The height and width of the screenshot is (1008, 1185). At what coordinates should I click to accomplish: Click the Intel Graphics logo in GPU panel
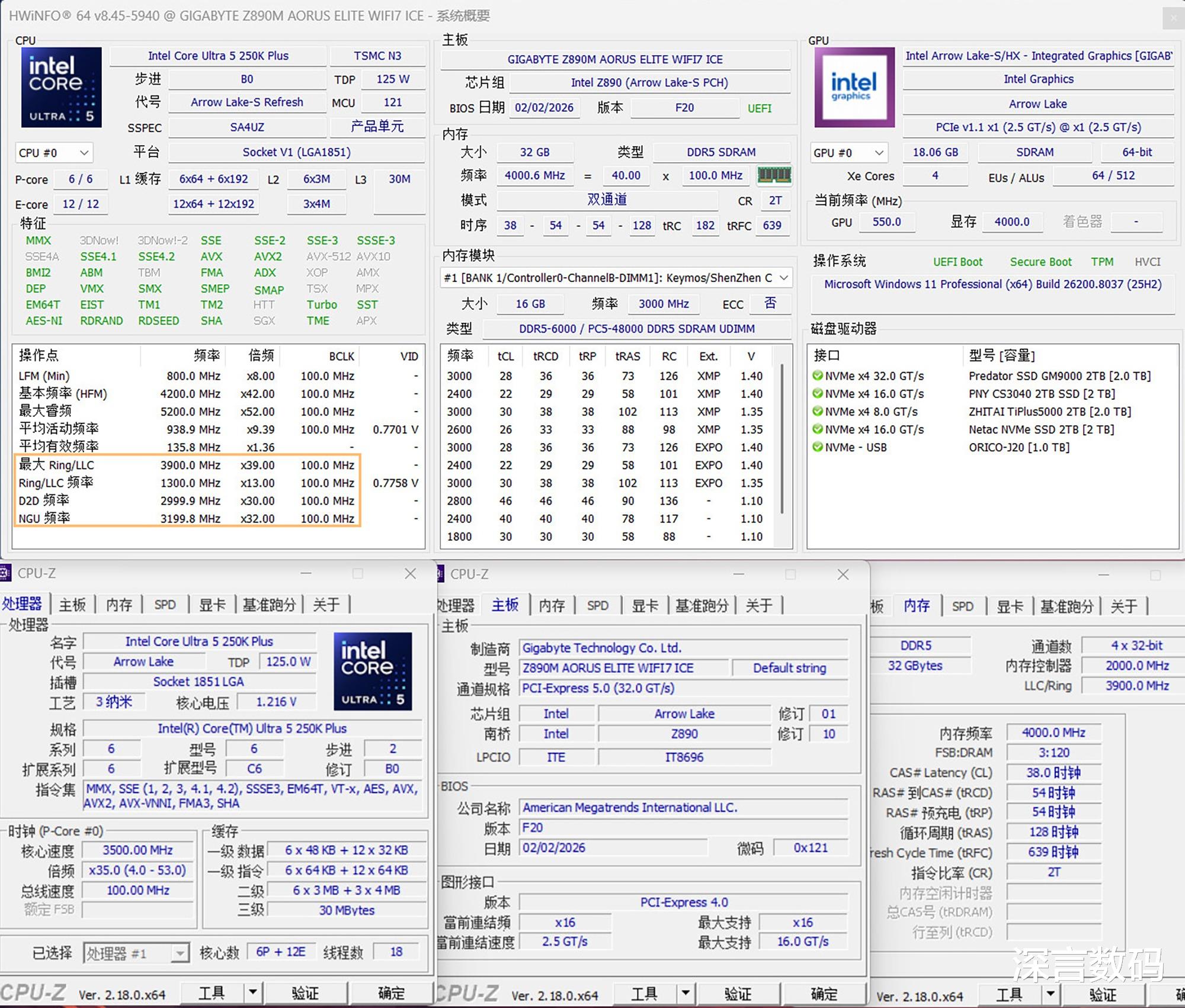pos(854,87)
